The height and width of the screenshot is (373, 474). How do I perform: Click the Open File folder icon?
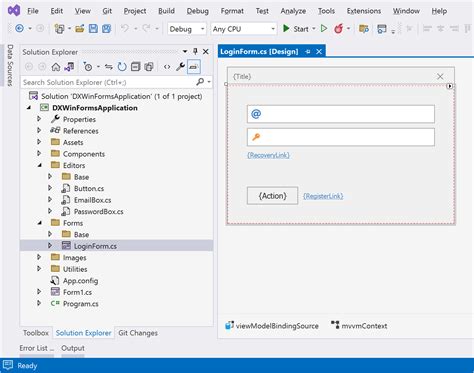[x=79, y=29]
